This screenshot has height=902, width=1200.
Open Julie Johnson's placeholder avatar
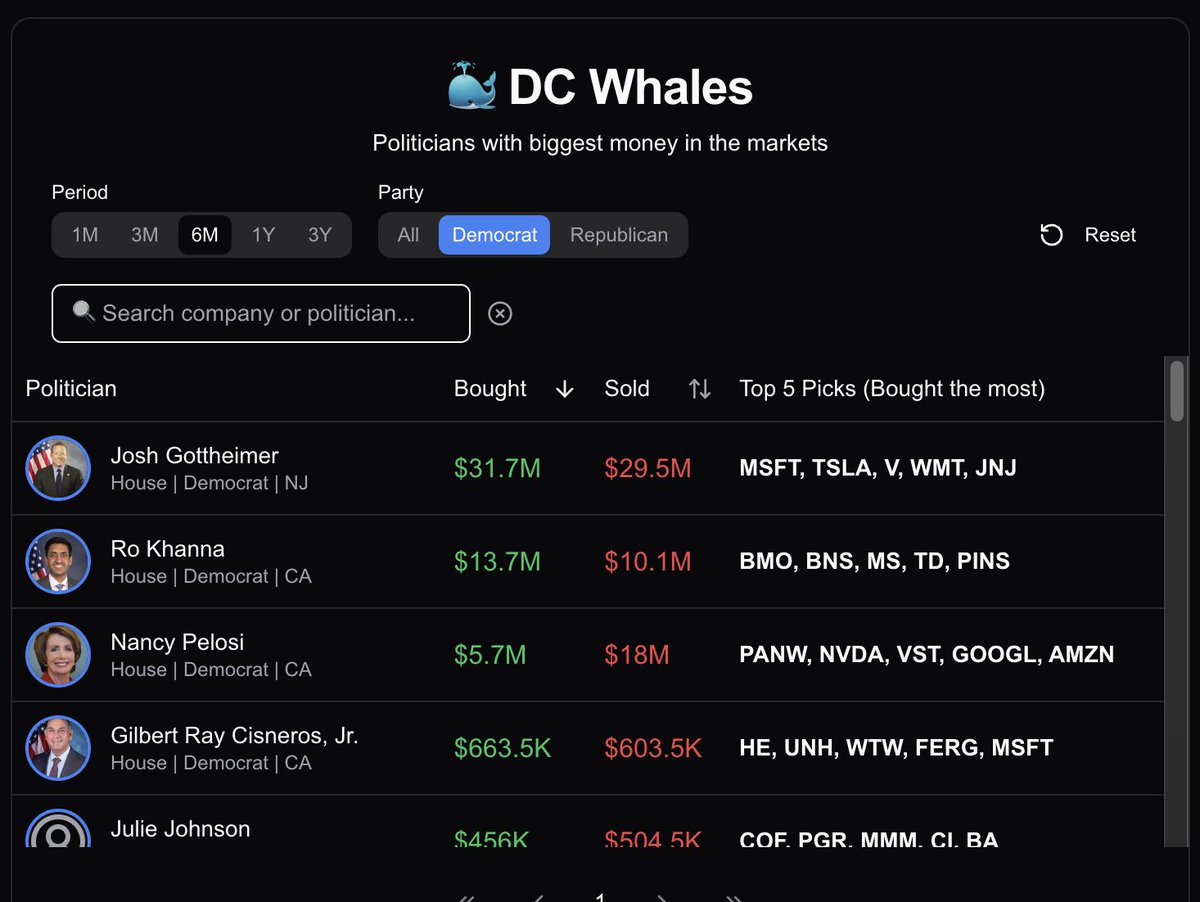[x=58, y=828]
